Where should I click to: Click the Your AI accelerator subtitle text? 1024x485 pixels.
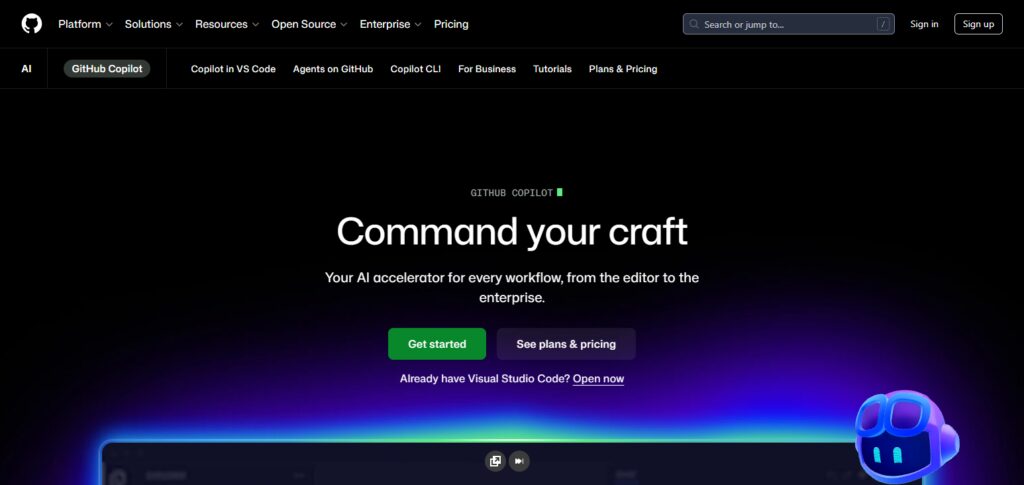point(512,287)
